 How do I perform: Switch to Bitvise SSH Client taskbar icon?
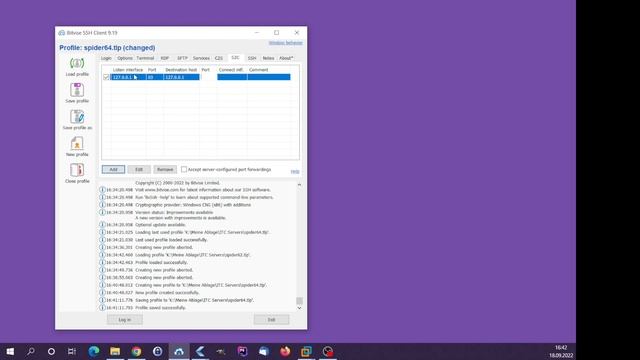[x=179, y=351]
